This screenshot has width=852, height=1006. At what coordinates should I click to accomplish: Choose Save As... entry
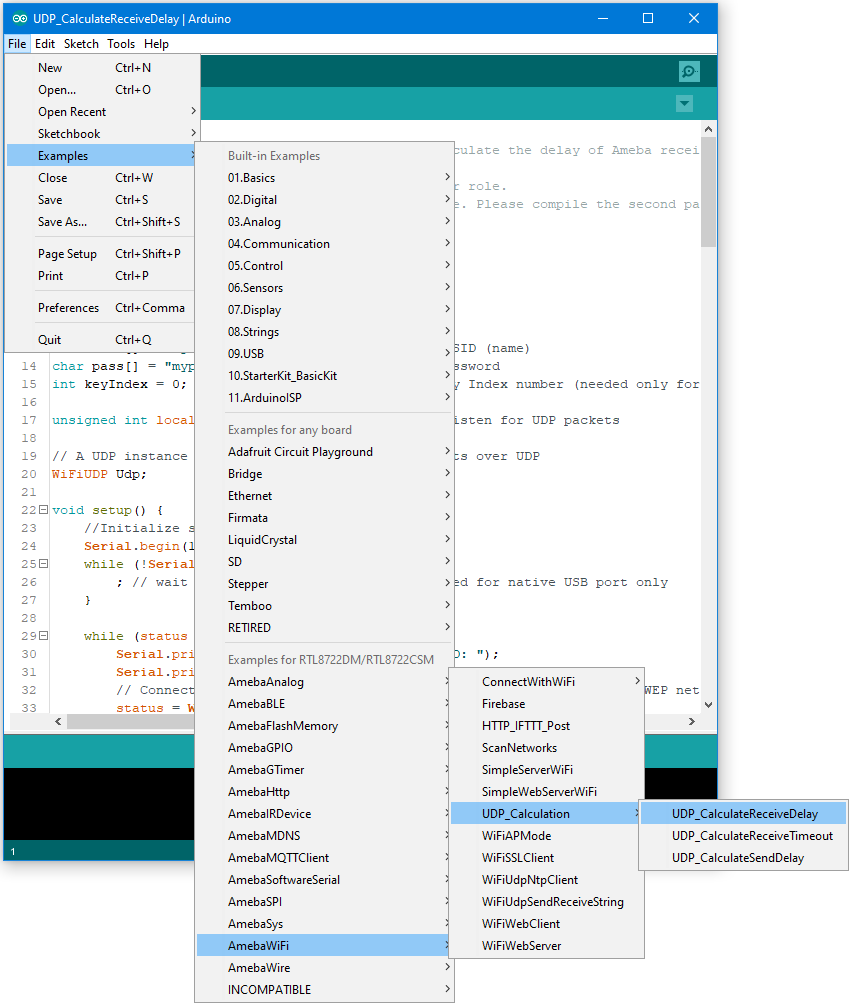pos(101,221)
